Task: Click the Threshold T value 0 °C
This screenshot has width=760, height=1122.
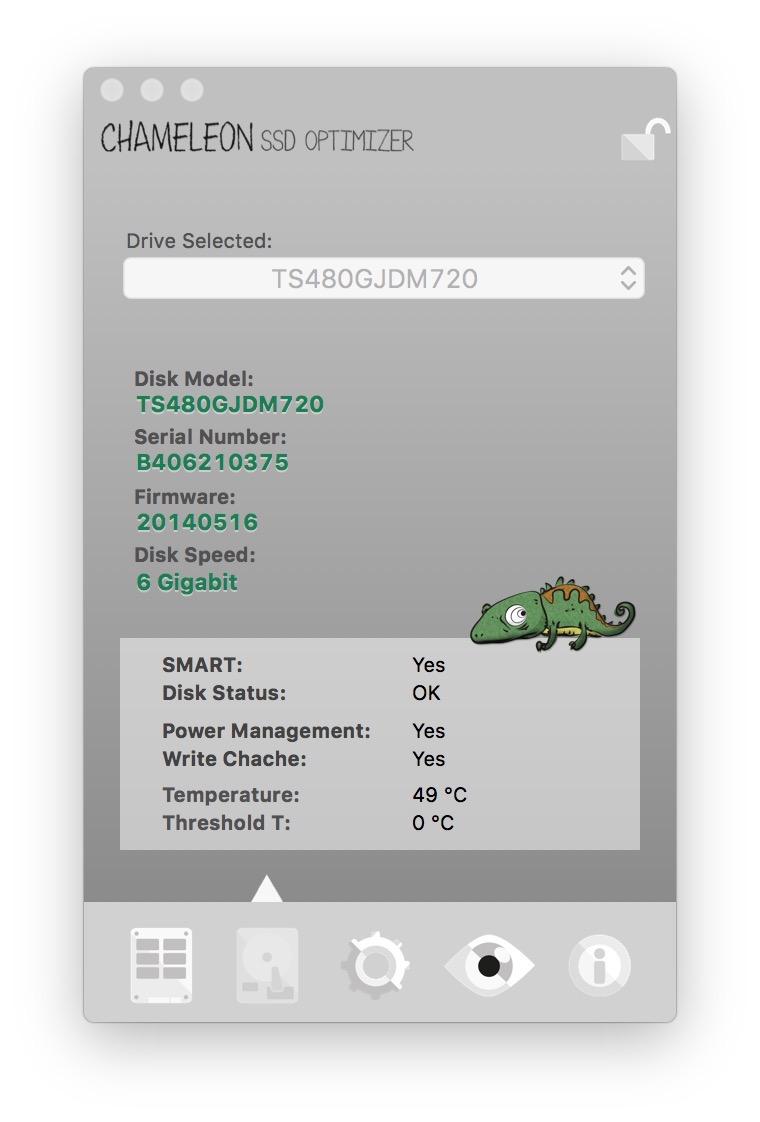Action: 433,822
